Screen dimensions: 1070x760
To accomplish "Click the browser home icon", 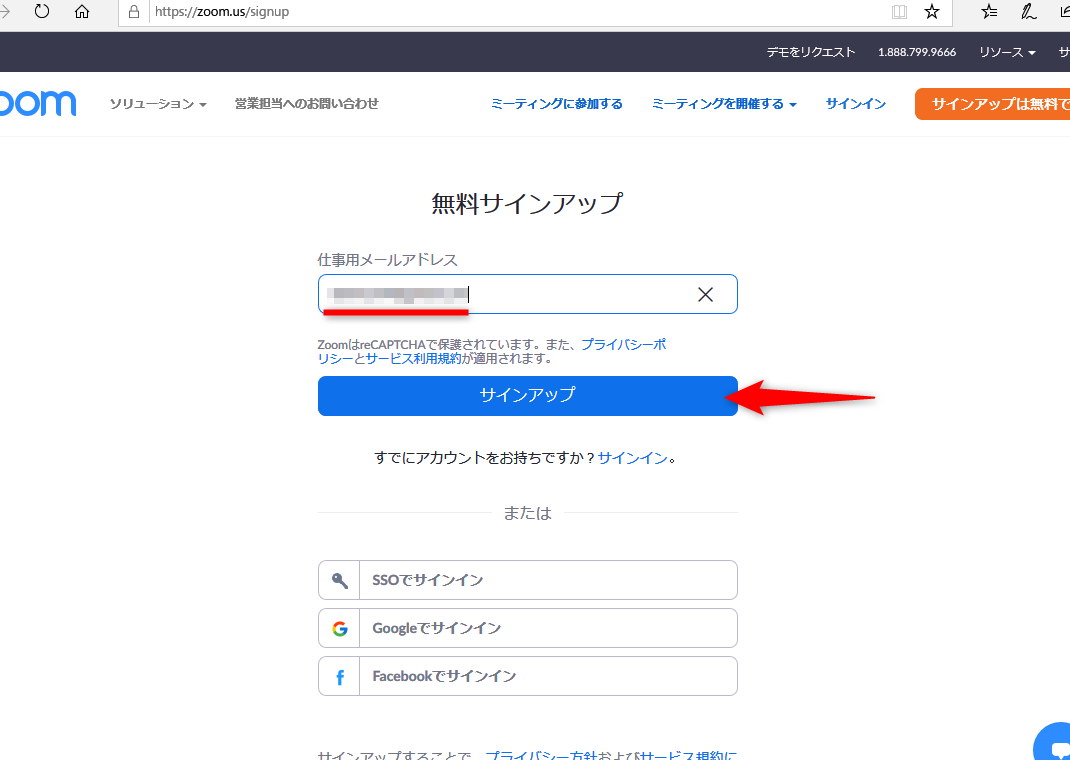I will click(82, 12).
